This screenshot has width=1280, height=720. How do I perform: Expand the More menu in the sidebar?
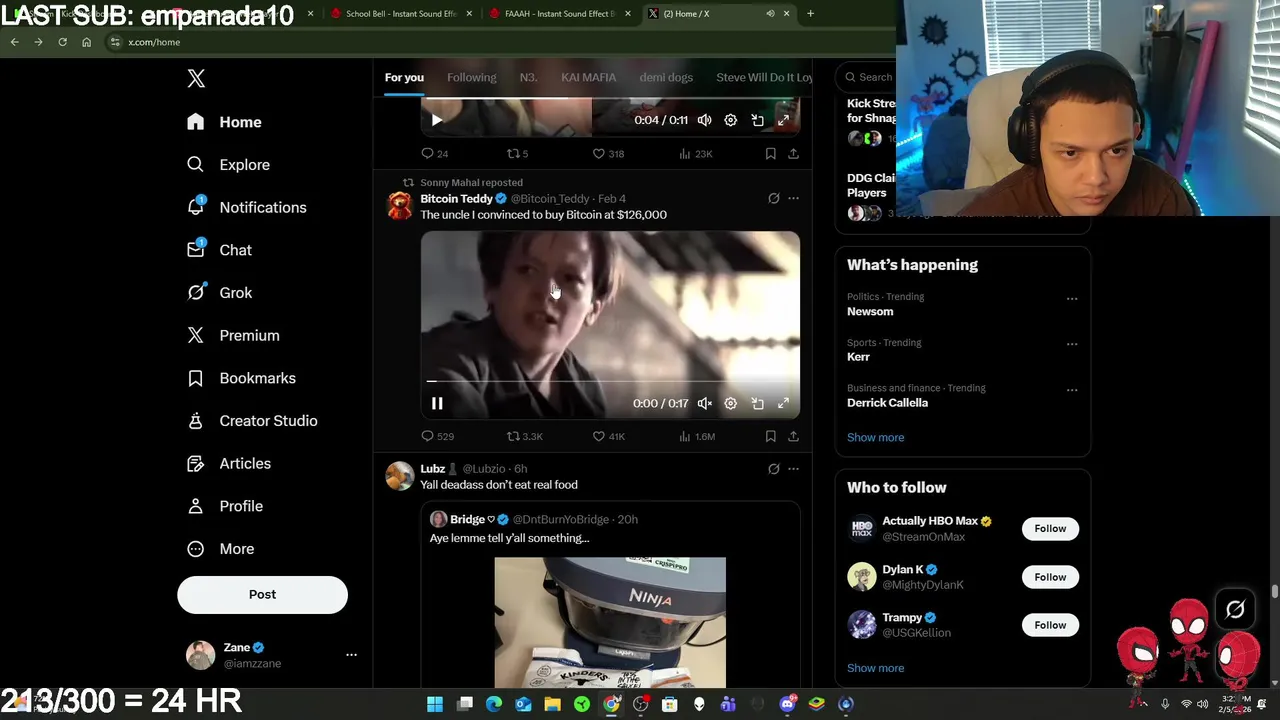click(x=221, y=549)
